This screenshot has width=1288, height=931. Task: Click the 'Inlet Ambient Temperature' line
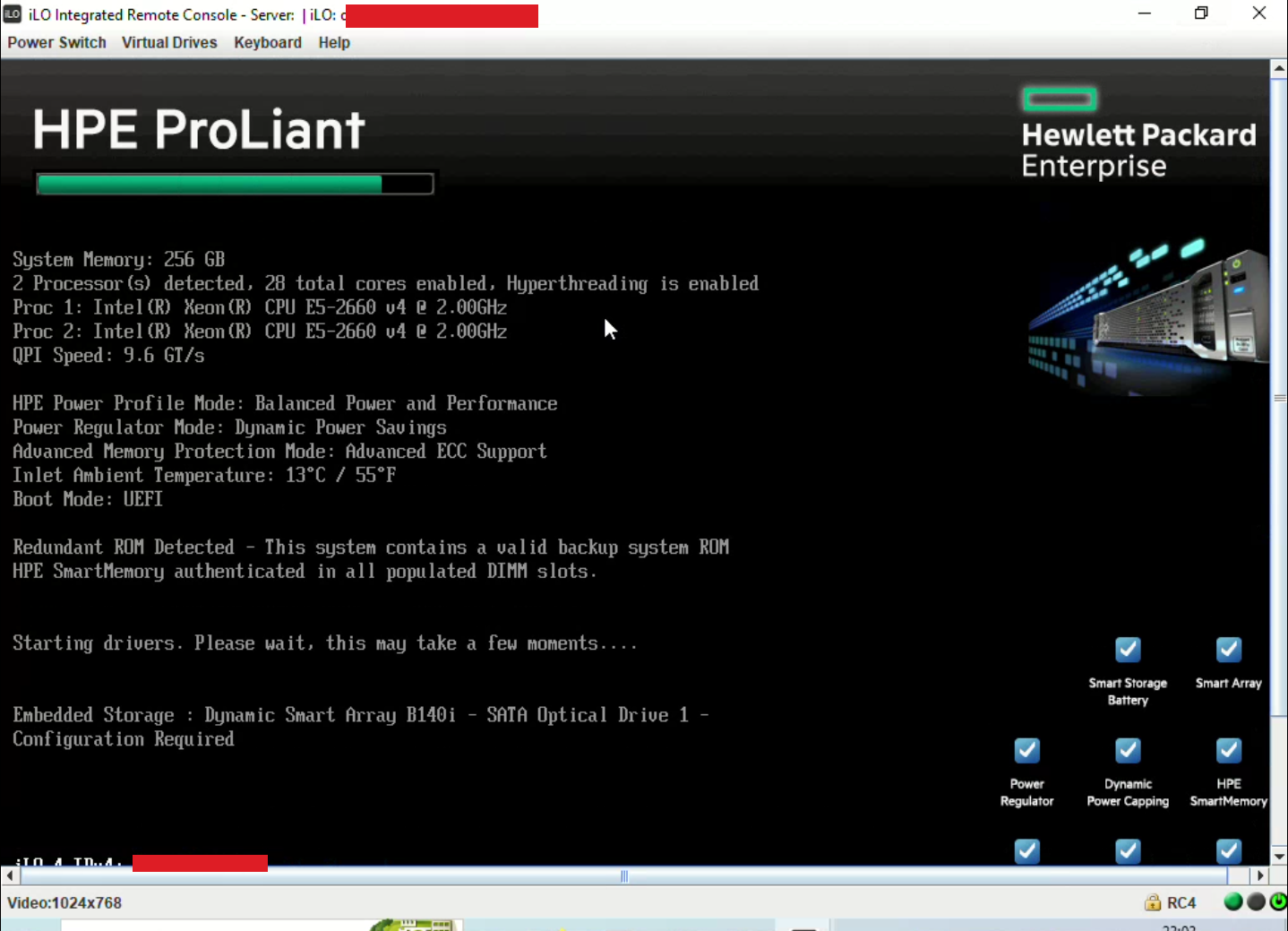[x=204, y=475]
